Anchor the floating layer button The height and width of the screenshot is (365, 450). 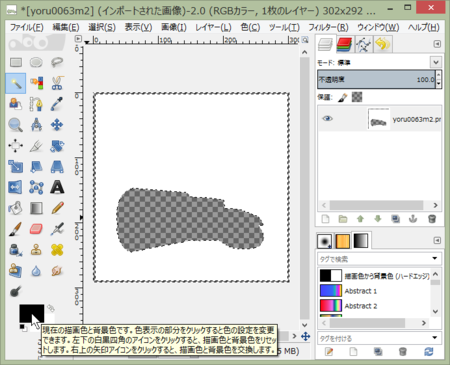click(x=413, y=219)
